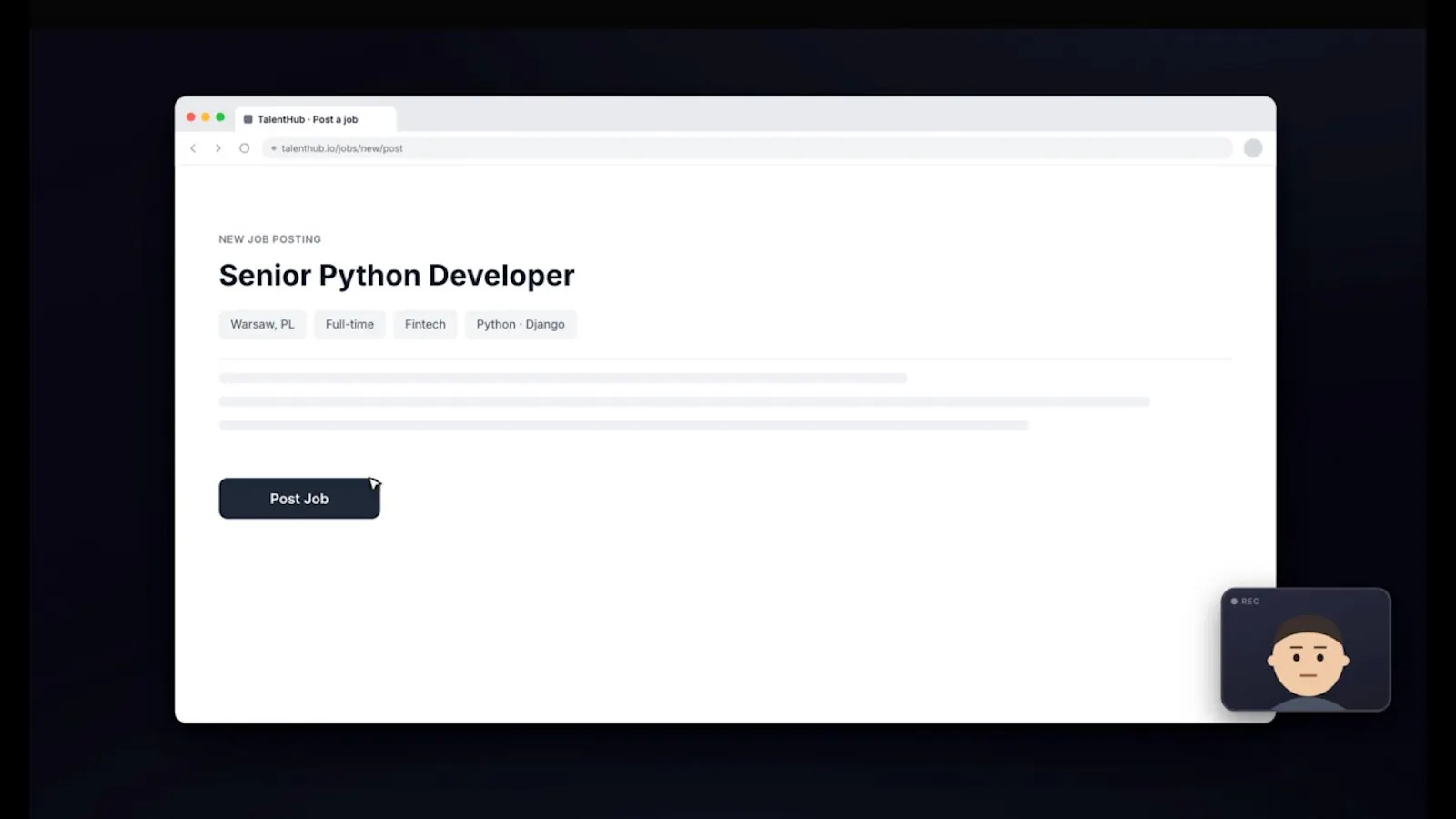Select the Full-time tag
This screenshot has width=1456, height=819.
(349, 325)
